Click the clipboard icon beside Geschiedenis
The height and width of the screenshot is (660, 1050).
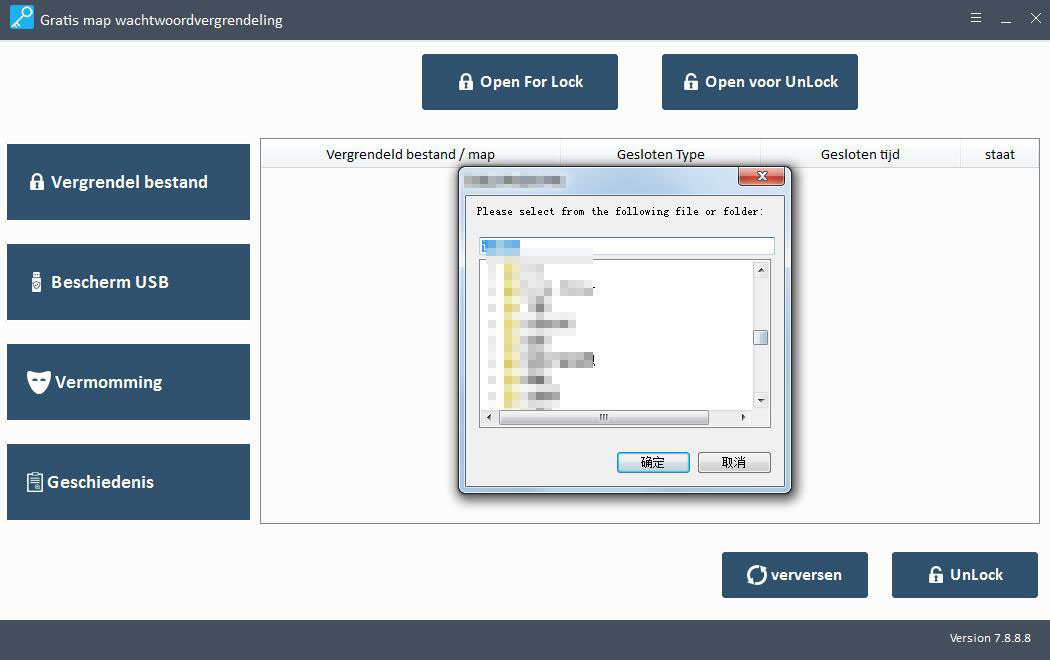click(x=35, y=482)
